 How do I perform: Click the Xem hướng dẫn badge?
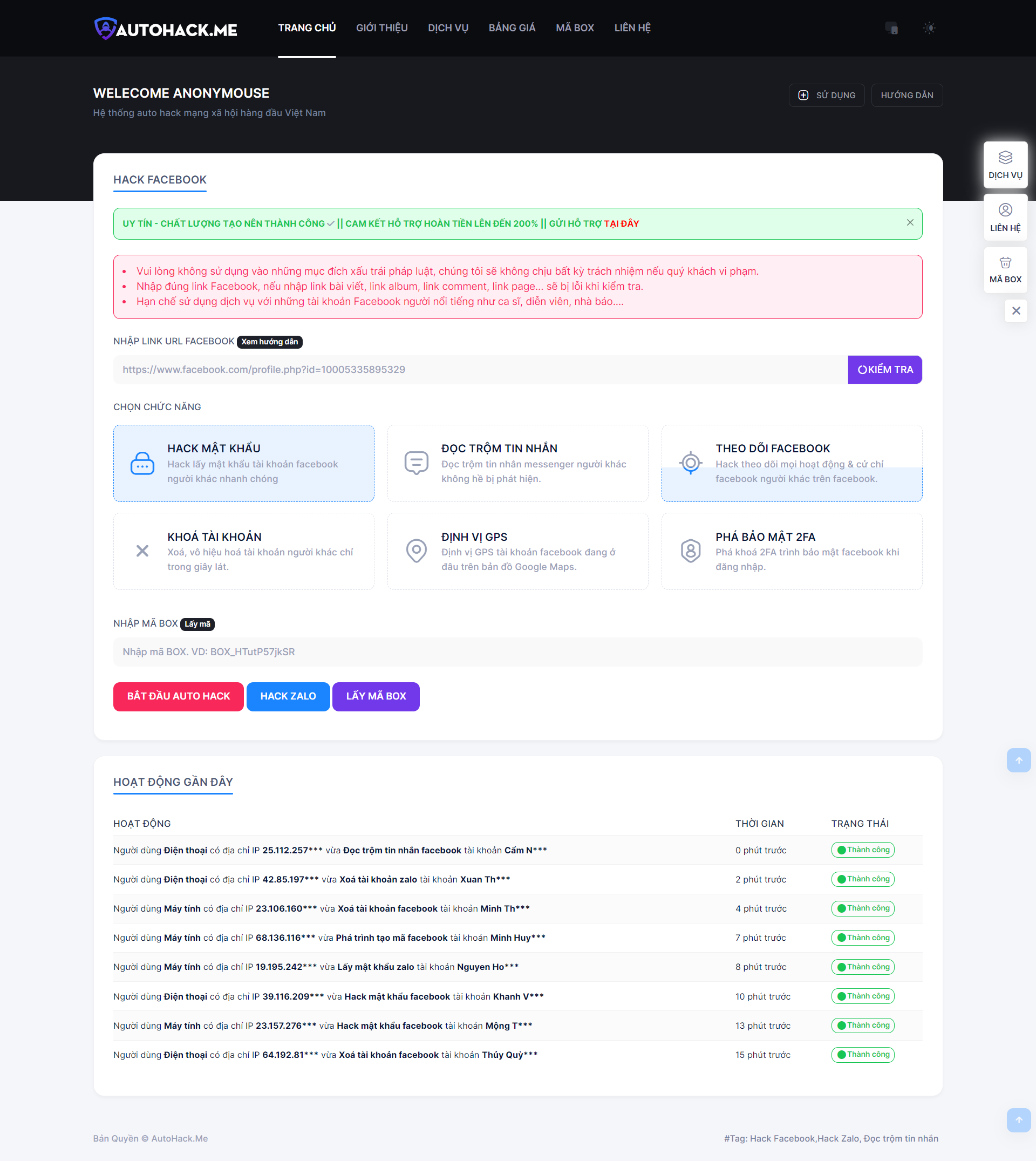(x=269, y=342)
